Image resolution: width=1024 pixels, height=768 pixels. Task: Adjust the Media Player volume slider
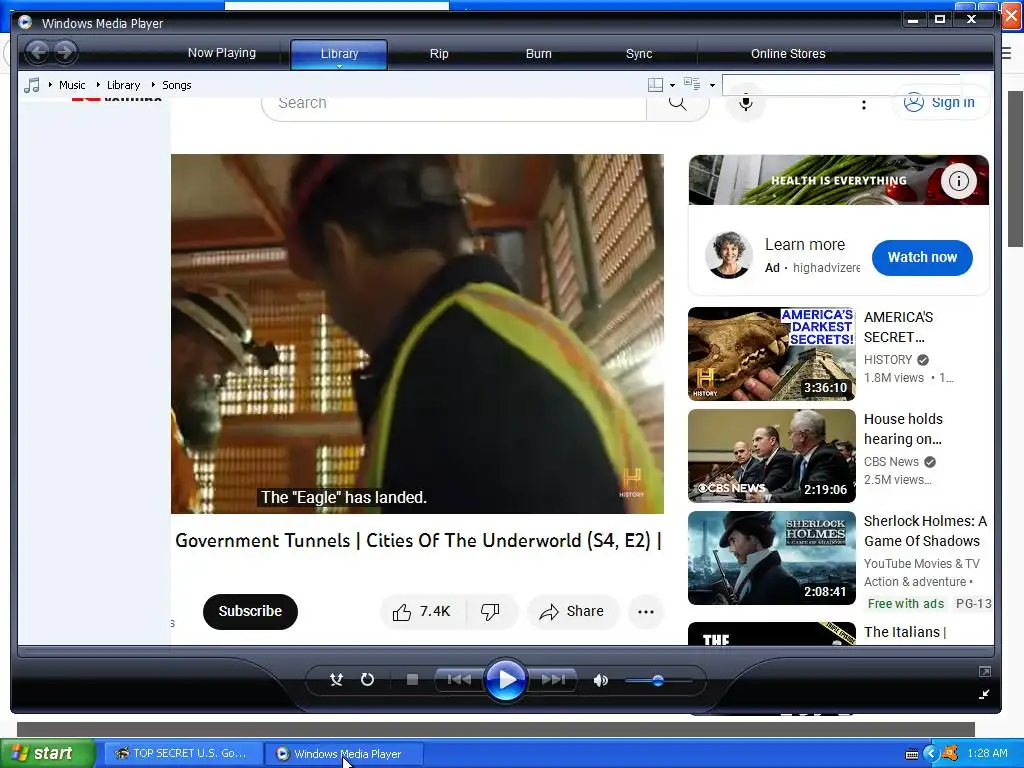coord(658,680)
